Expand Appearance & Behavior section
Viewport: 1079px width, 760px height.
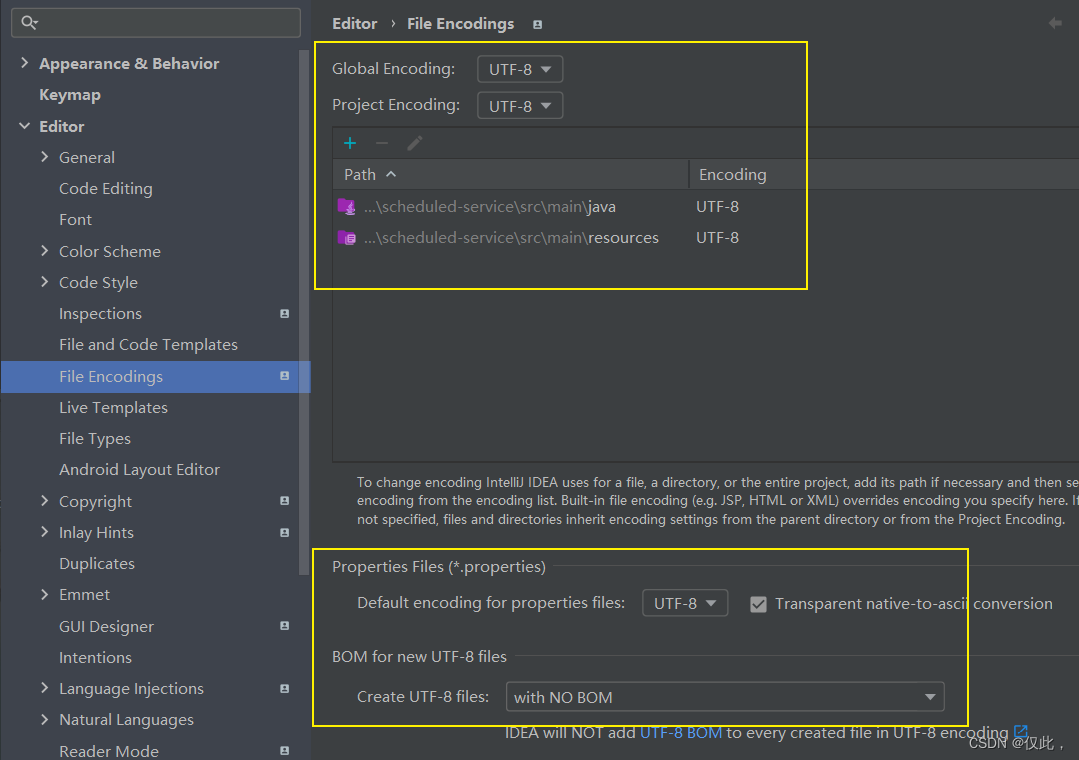[x=25, y=63]
